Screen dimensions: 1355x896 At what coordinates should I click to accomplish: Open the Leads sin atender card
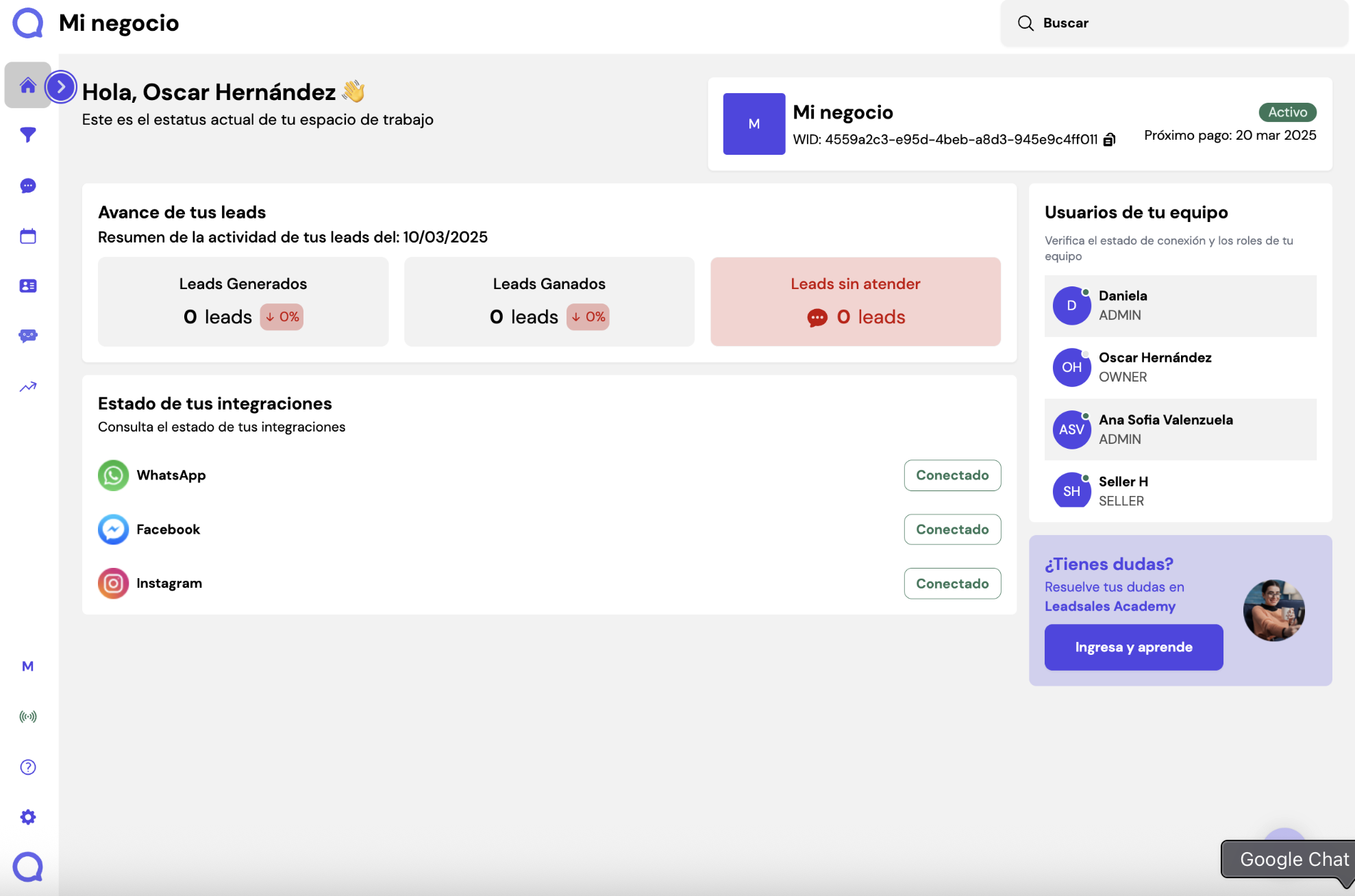(x=855, y=301)
